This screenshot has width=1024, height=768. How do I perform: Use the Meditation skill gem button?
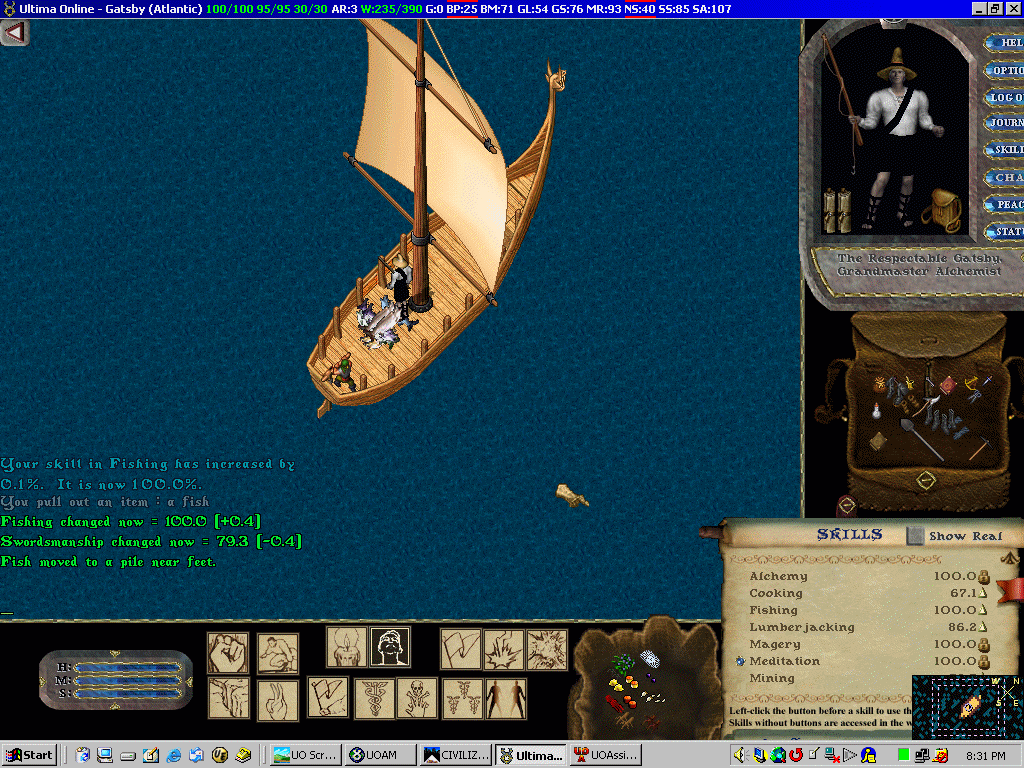[x=740, y=661]
